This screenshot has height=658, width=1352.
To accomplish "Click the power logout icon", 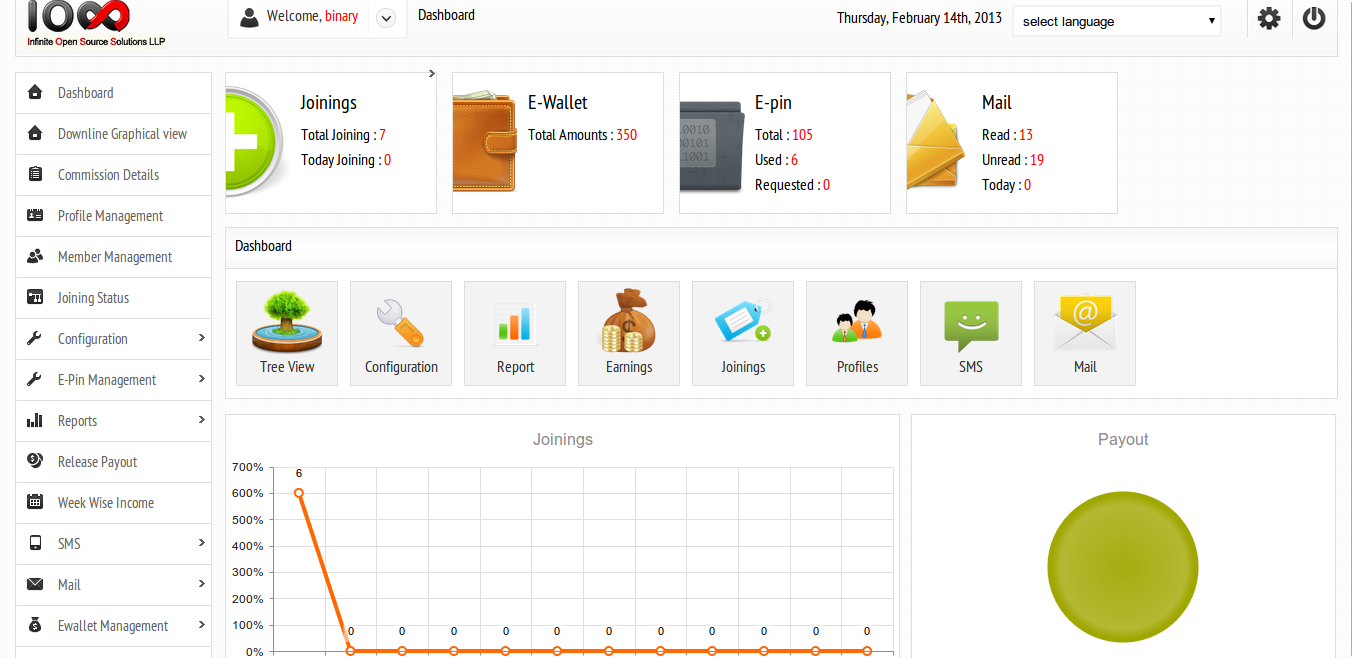I will [x=1314, y=18].
